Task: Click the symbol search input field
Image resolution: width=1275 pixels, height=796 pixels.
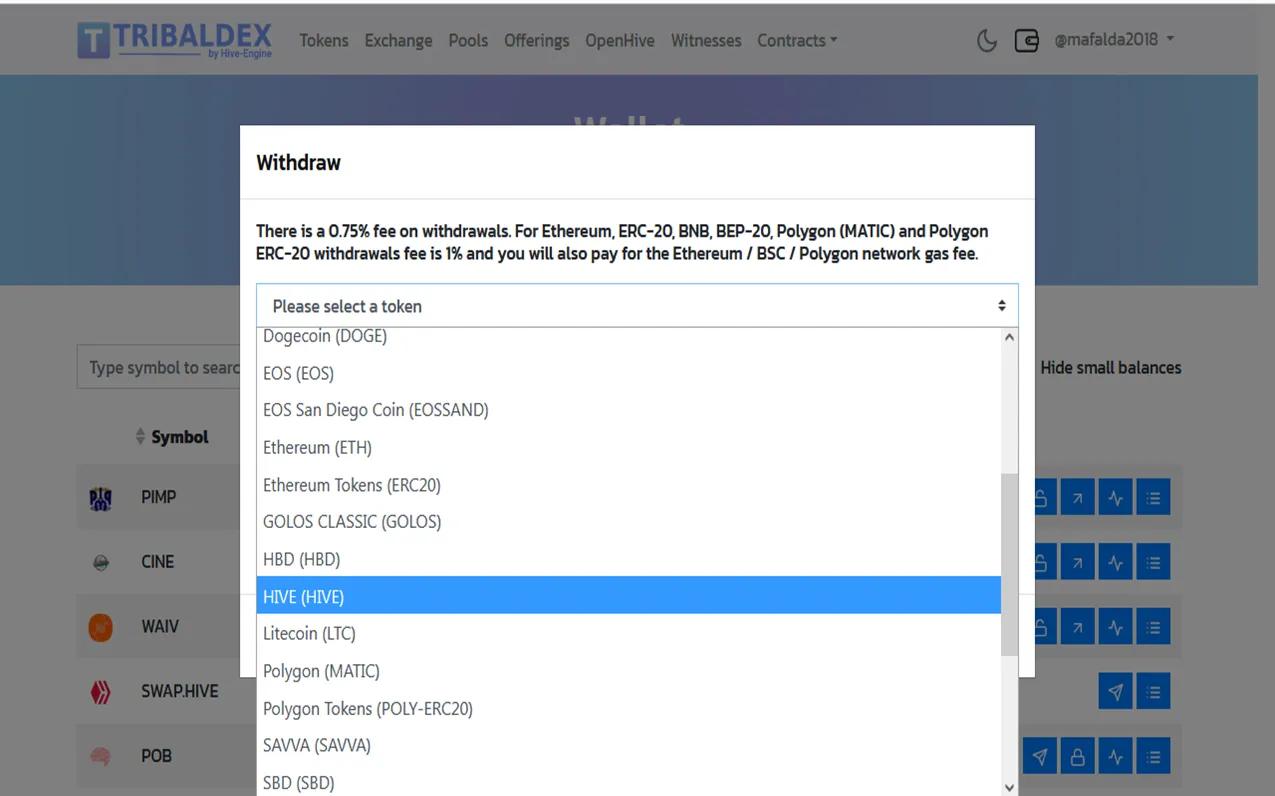Action: [x=160, y=368]
